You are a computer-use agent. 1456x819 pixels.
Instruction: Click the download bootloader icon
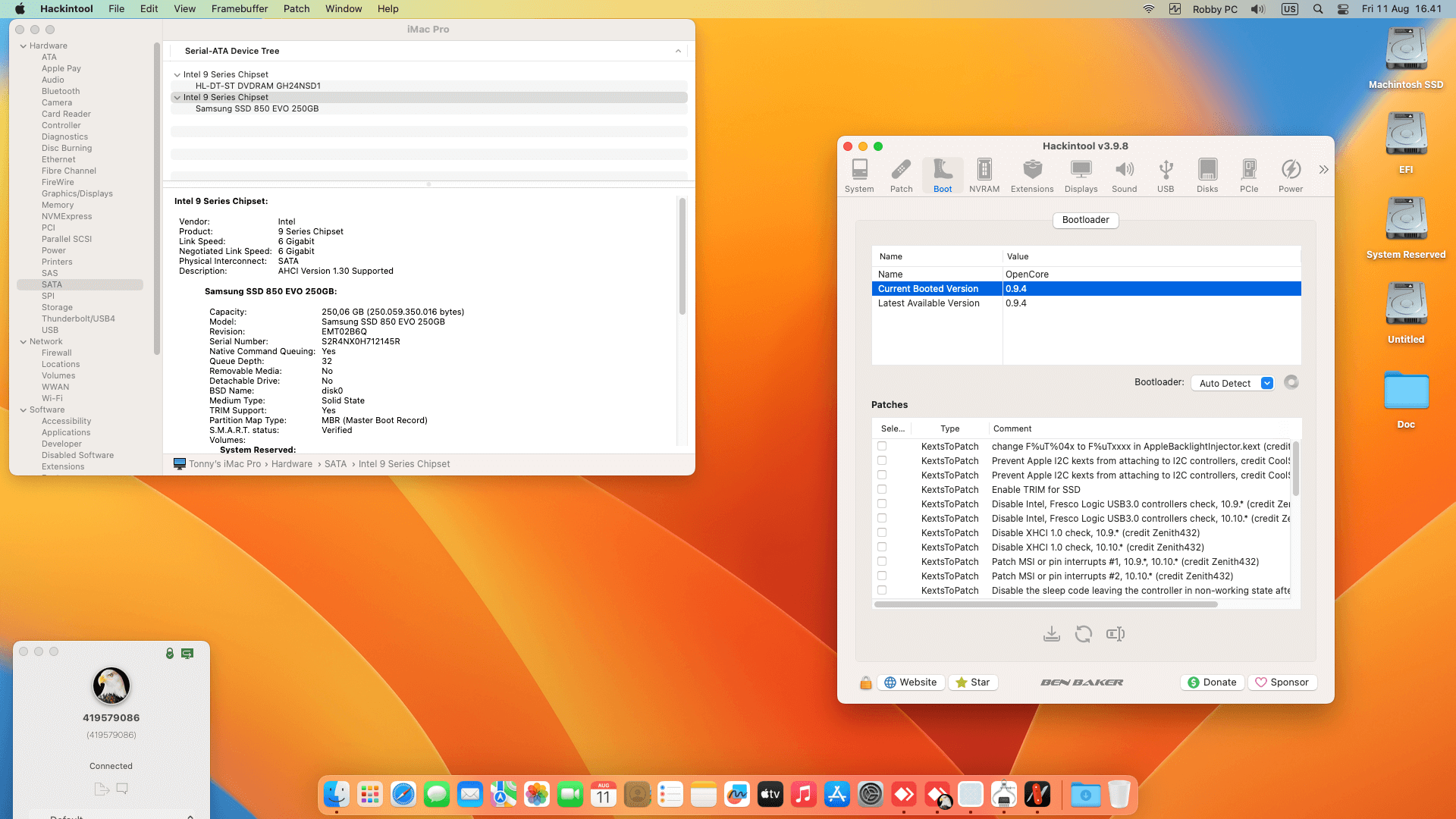point(1051,634)
